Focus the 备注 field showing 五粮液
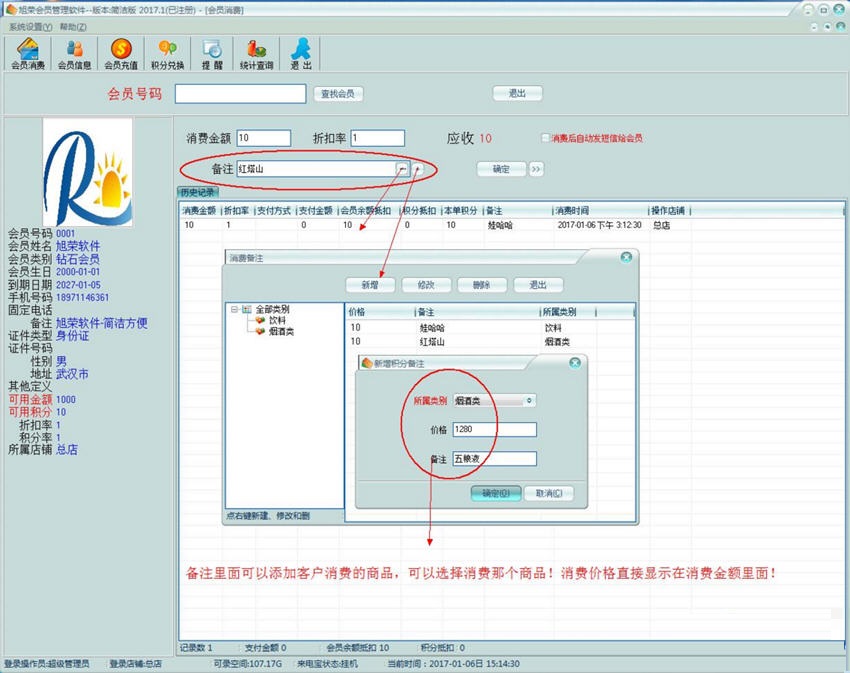The height and width of the screenshot is (673, 850). tap(494, 459)
